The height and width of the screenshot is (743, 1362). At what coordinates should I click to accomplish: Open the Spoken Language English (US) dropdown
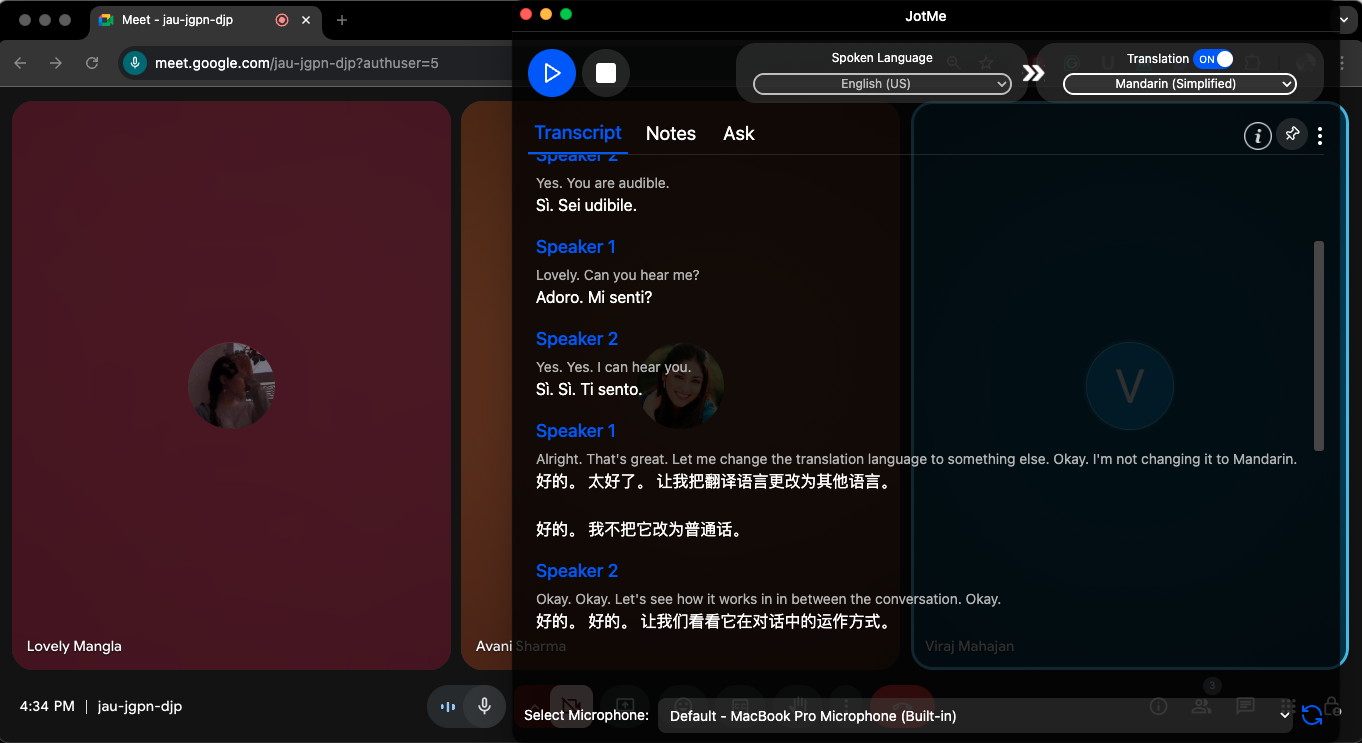click(x=882, y=84)
